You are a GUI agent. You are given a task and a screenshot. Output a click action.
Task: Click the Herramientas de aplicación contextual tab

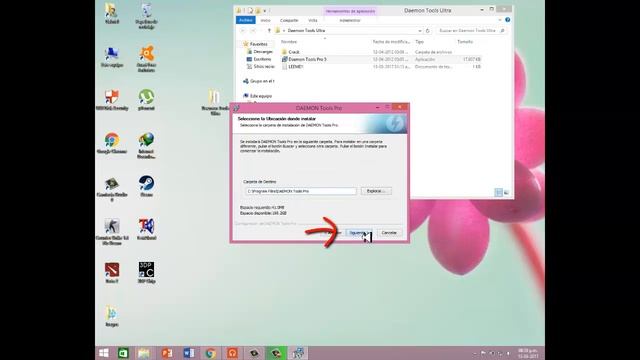350,11
